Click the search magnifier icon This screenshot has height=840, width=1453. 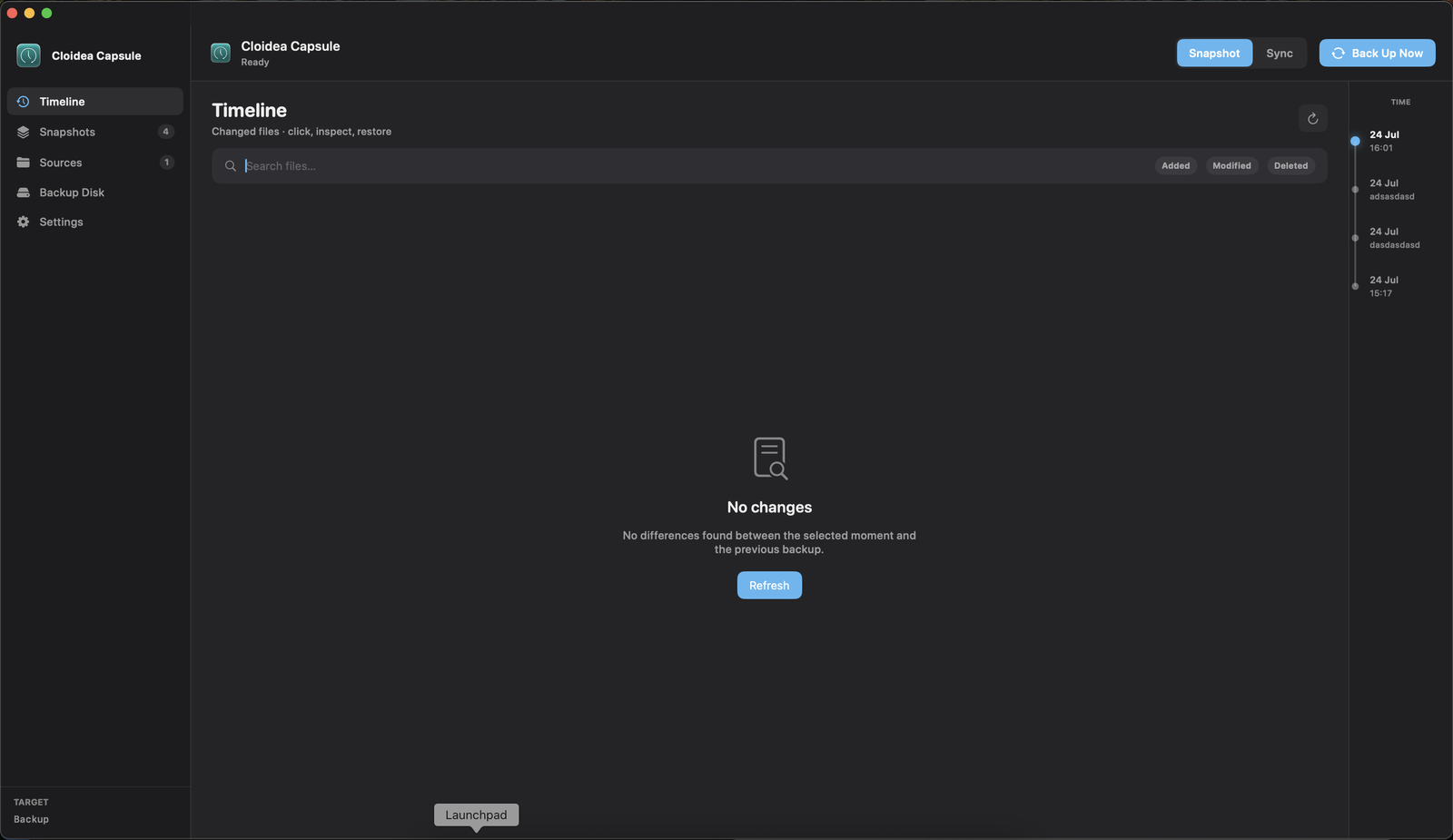point(231,166)
